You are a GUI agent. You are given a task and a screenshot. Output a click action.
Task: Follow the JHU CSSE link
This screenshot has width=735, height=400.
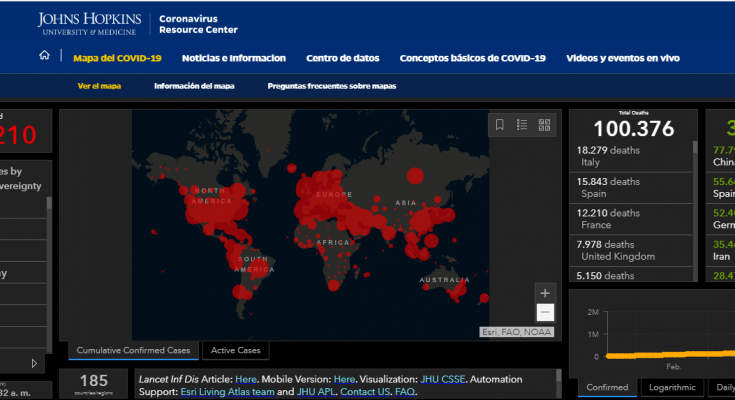coord(443,379)
